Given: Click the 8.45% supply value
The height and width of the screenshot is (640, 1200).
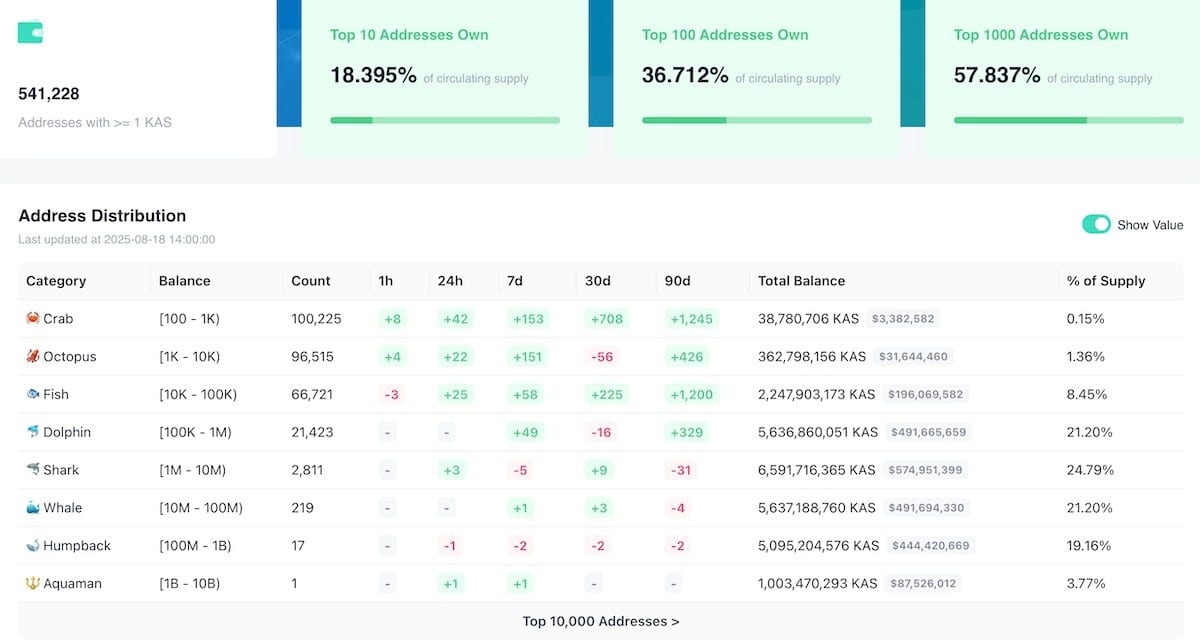Looking at the screenshot, I should point(1087,395).
